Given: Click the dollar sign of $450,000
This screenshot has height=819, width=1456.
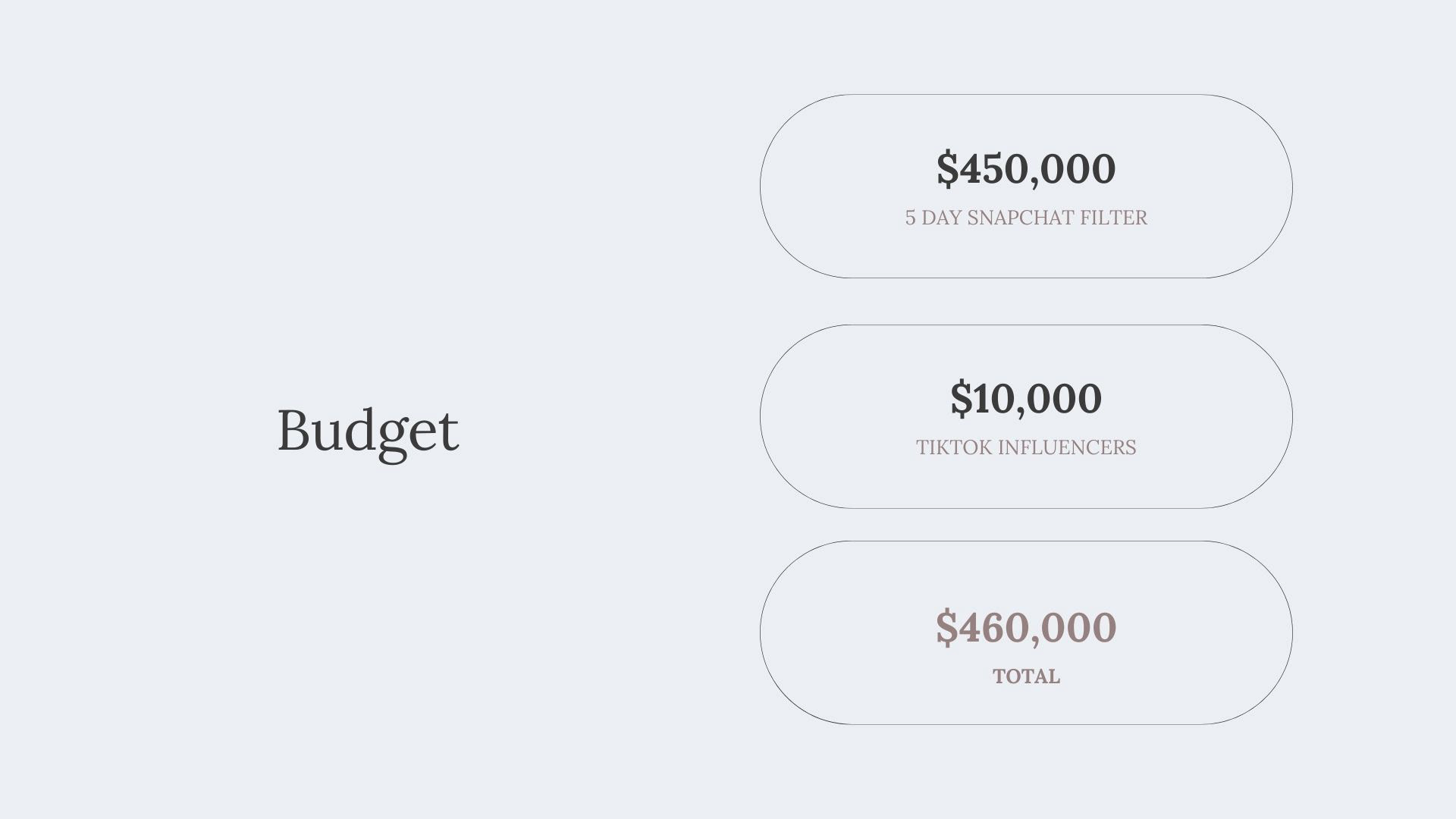Looking at the screenshot, I should point(947,168).
